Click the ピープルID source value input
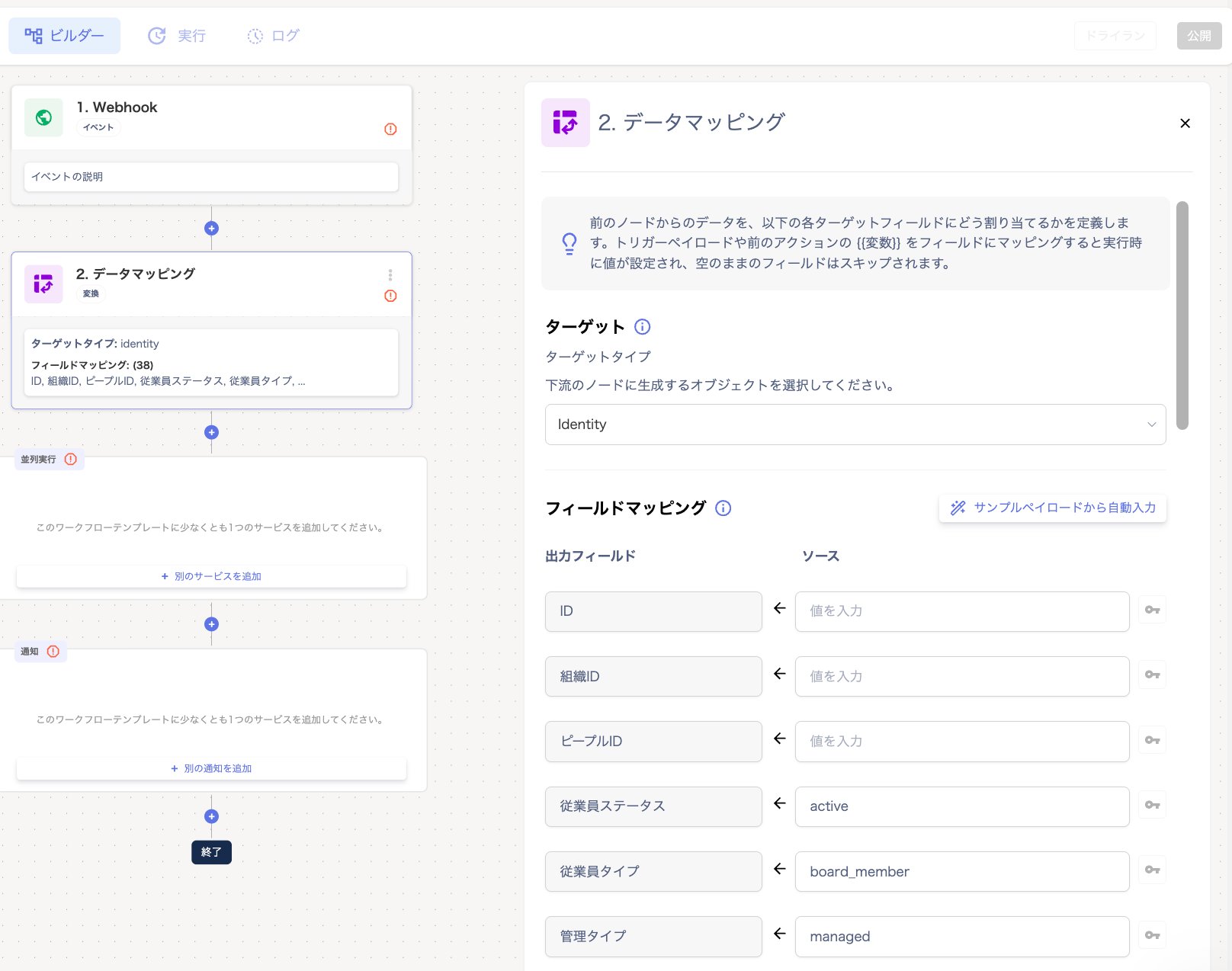The height and width of the screenshot is (971, 1232). [x=962, y=742]
